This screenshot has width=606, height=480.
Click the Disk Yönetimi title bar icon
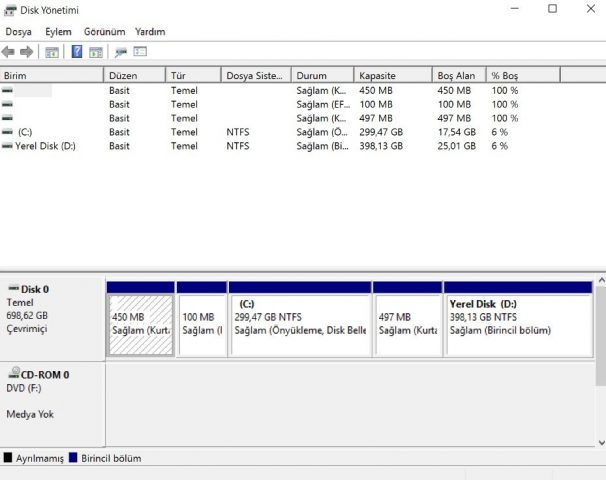10,10
